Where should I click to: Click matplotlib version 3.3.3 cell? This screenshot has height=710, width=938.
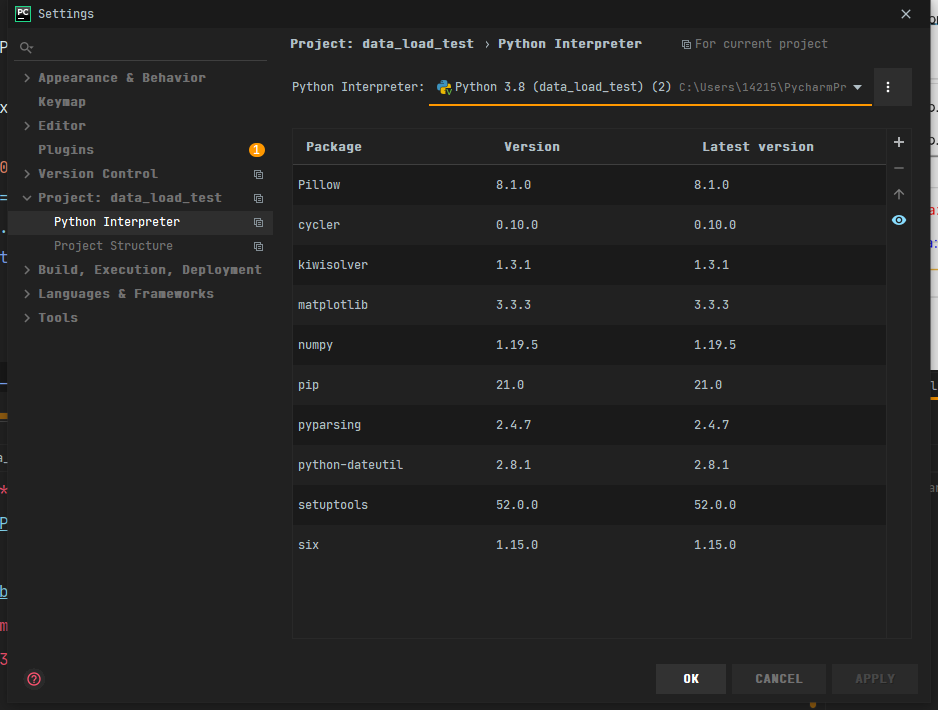[513, 305]
